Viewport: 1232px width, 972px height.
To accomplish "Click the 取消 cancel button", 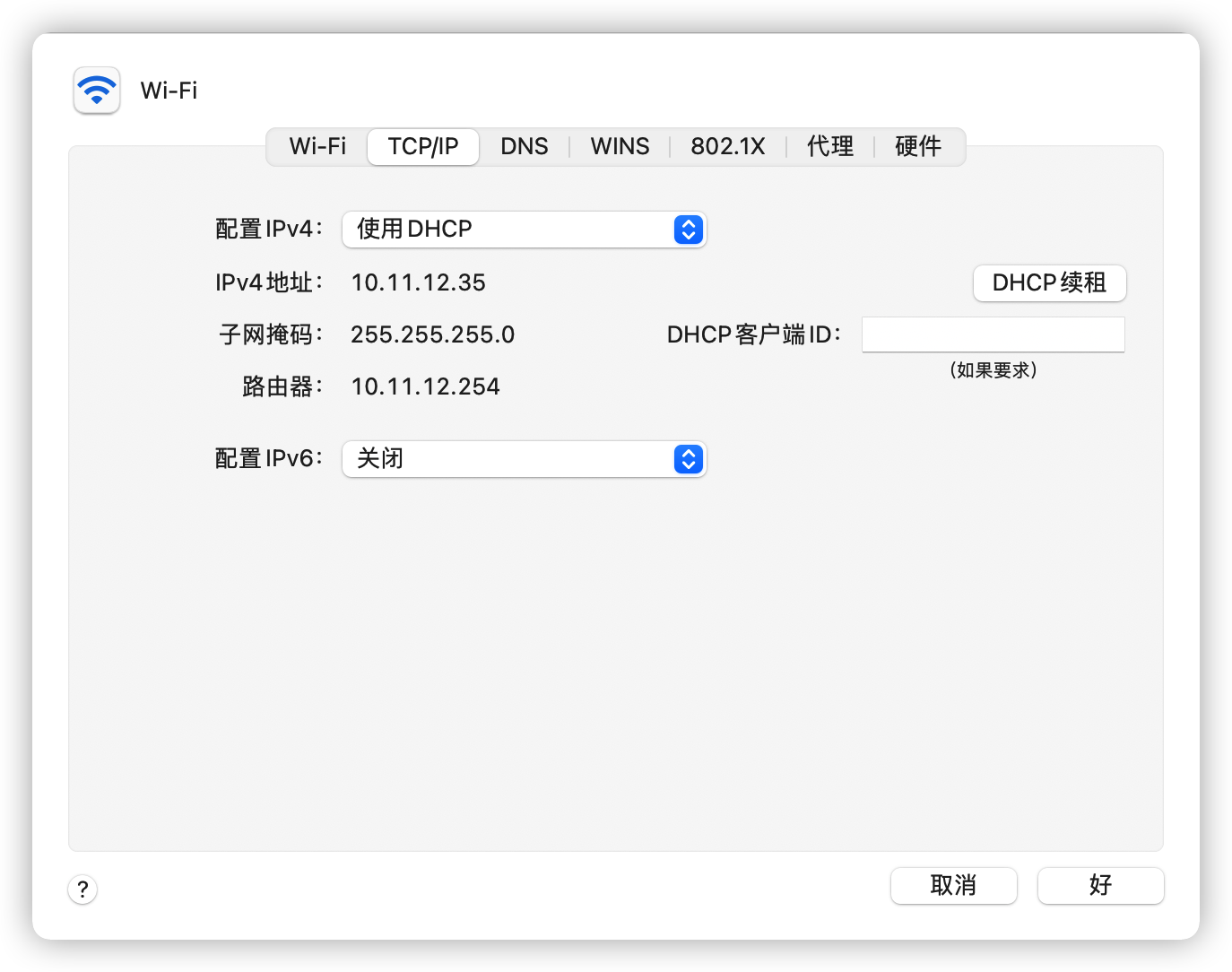I will click(x=953, y=886).
